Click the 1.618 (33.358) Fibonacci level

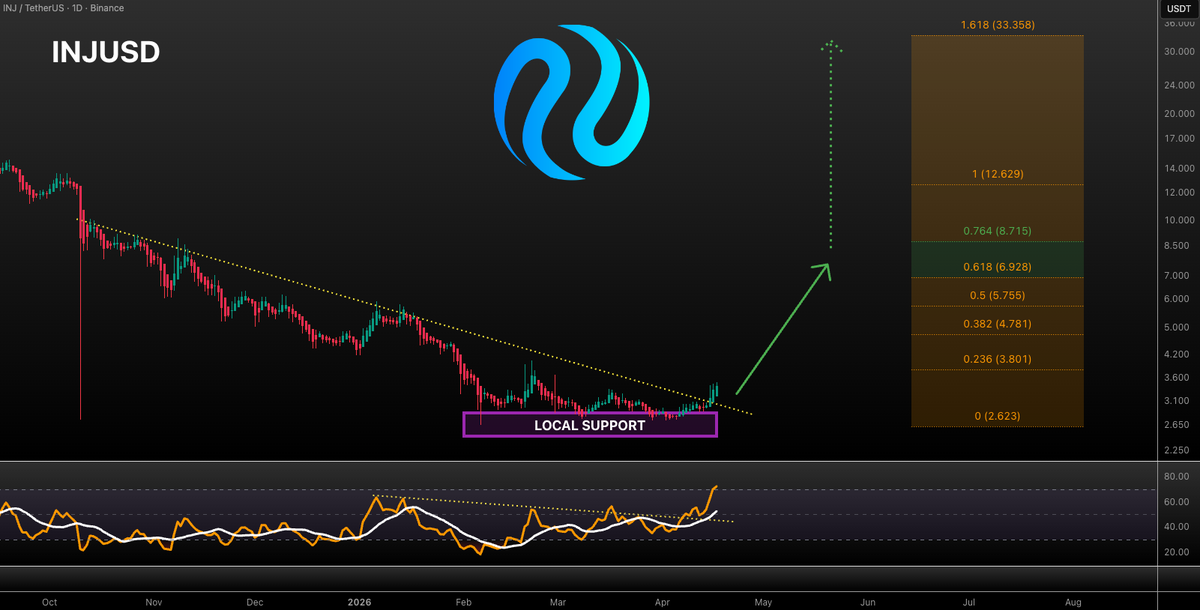996,25
